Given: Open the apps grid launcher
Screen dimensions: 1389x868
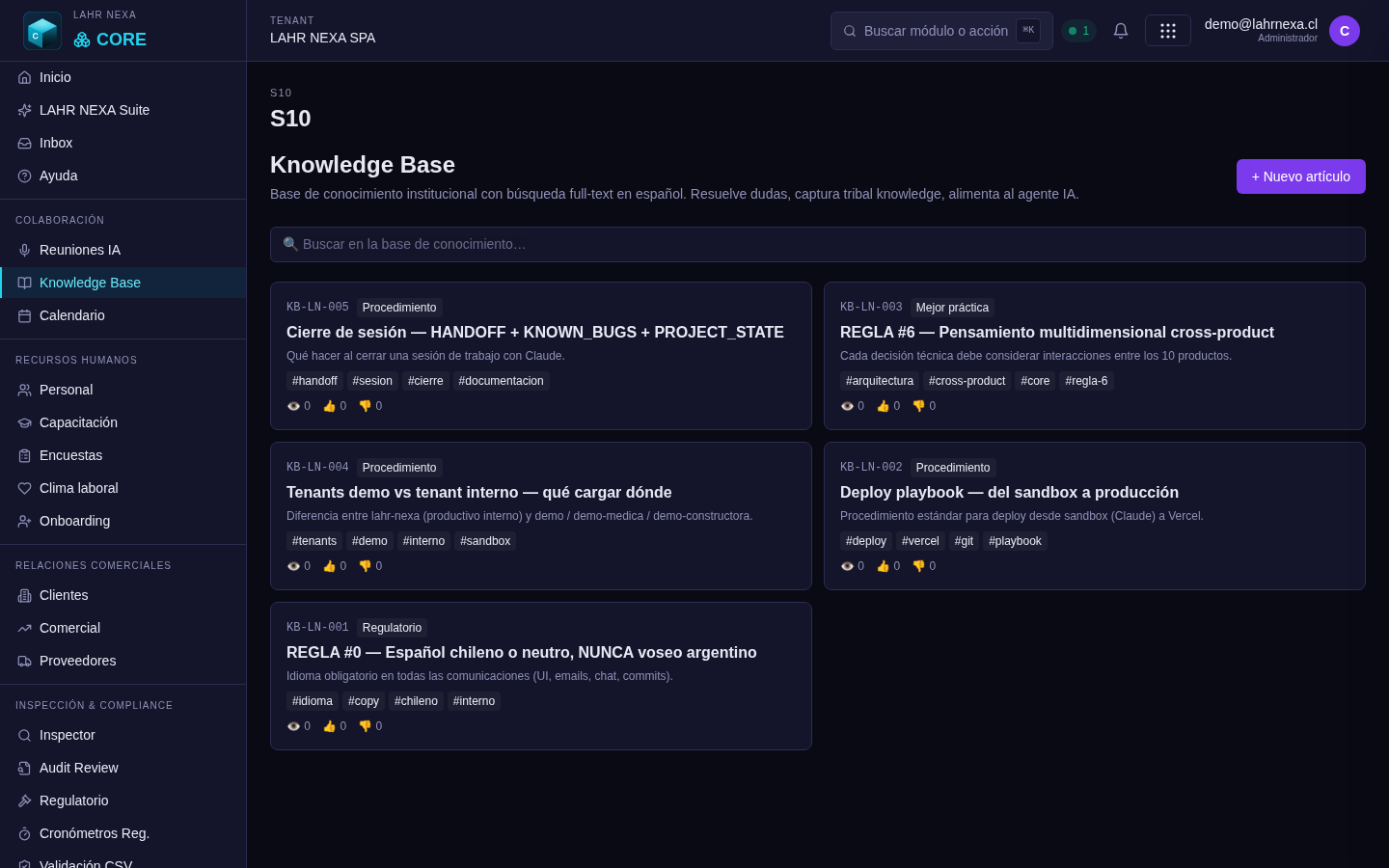Looking at the screenshot, I should point(1168,31).
